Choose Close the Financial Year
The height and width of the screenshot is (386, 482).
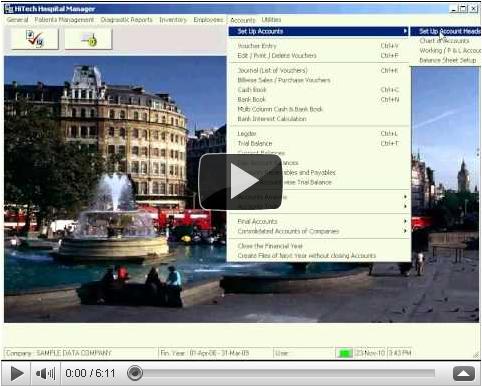click(318, 246)
